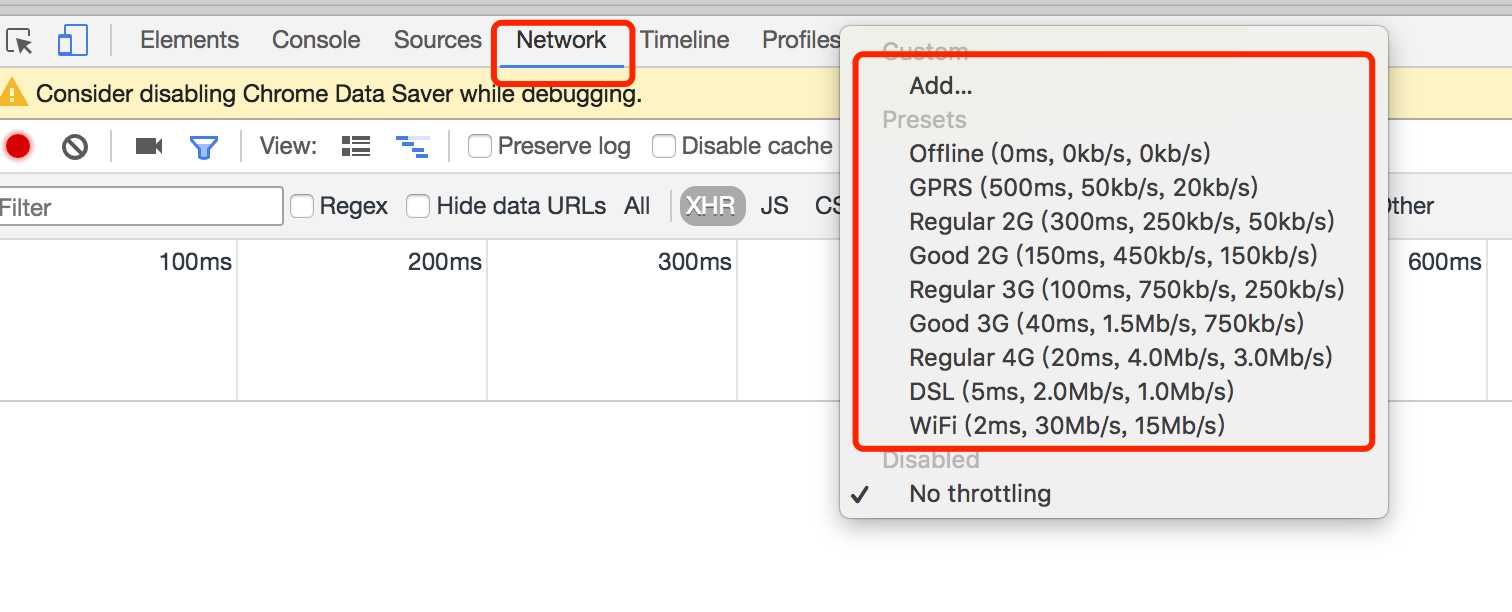The height and width of the screenshot is (612, 1512).
Task: Click the inspect element cursor icon
Action: coord(19,41)
